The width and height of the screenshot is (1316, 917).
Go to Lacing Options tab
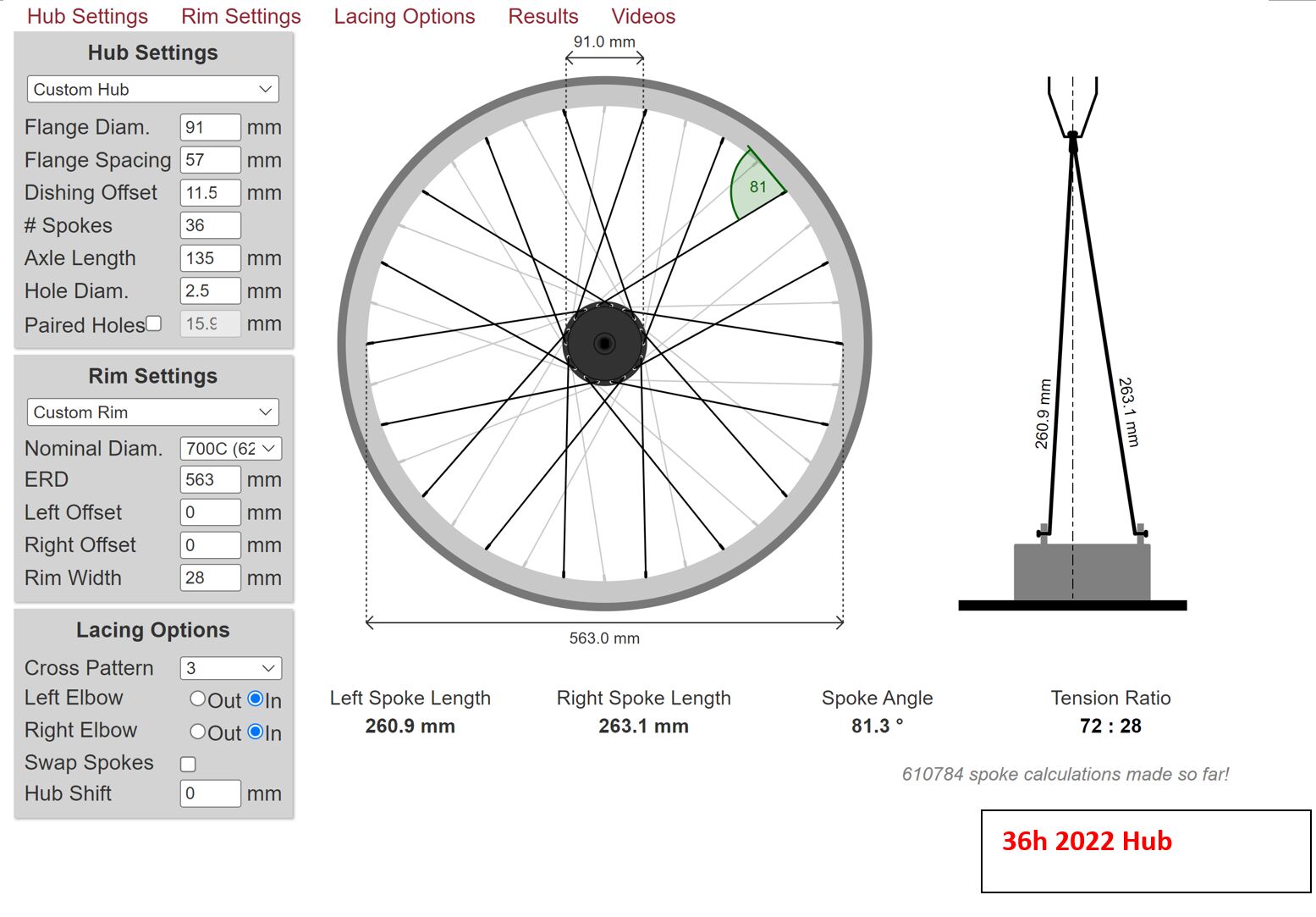coord(404,16)
